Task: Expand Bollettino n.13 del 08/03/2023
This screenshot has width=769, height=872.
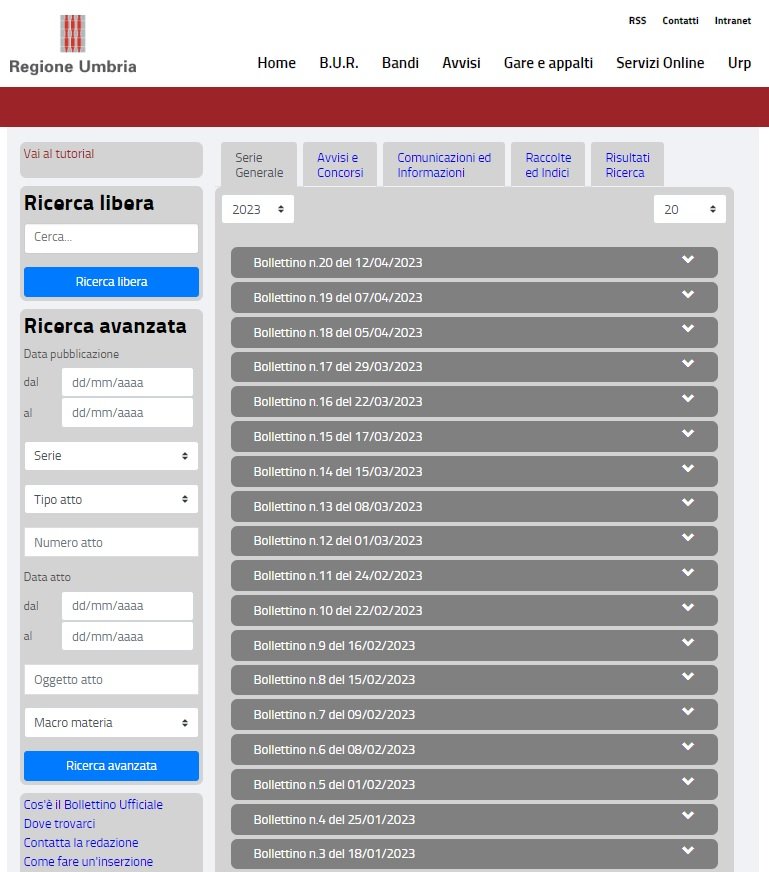Action: pyautogui.click(x=474, y=507)
